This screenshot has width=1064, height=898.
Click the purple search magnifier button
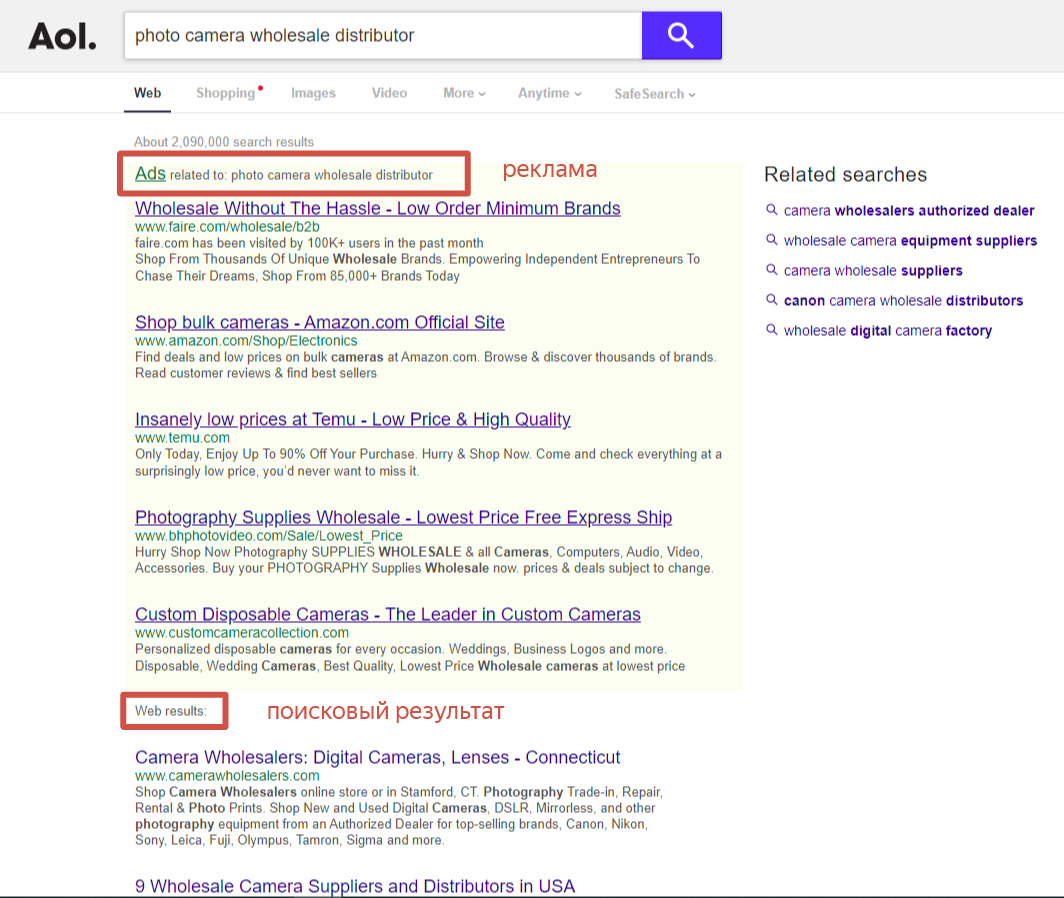click(681, 35)
